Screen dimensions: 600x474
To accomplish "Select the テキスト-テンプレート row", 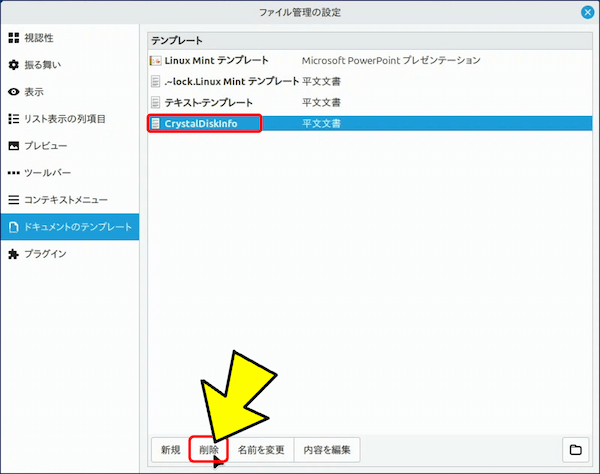I will [x=370, y=103].
